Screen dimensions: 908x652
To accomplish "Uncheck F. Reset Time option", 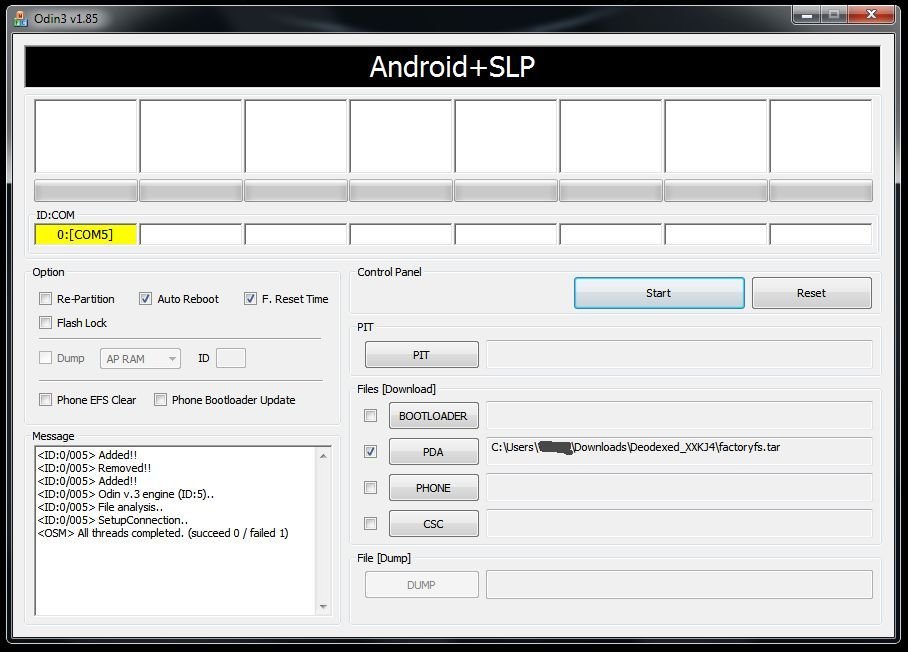I will 250,299.
